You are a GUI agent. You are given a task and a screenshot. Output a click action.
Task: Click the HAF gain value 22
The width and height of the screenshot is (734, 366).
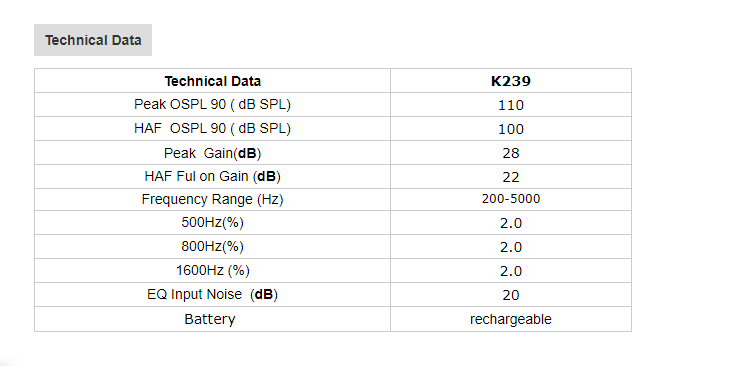pos(511,177)
